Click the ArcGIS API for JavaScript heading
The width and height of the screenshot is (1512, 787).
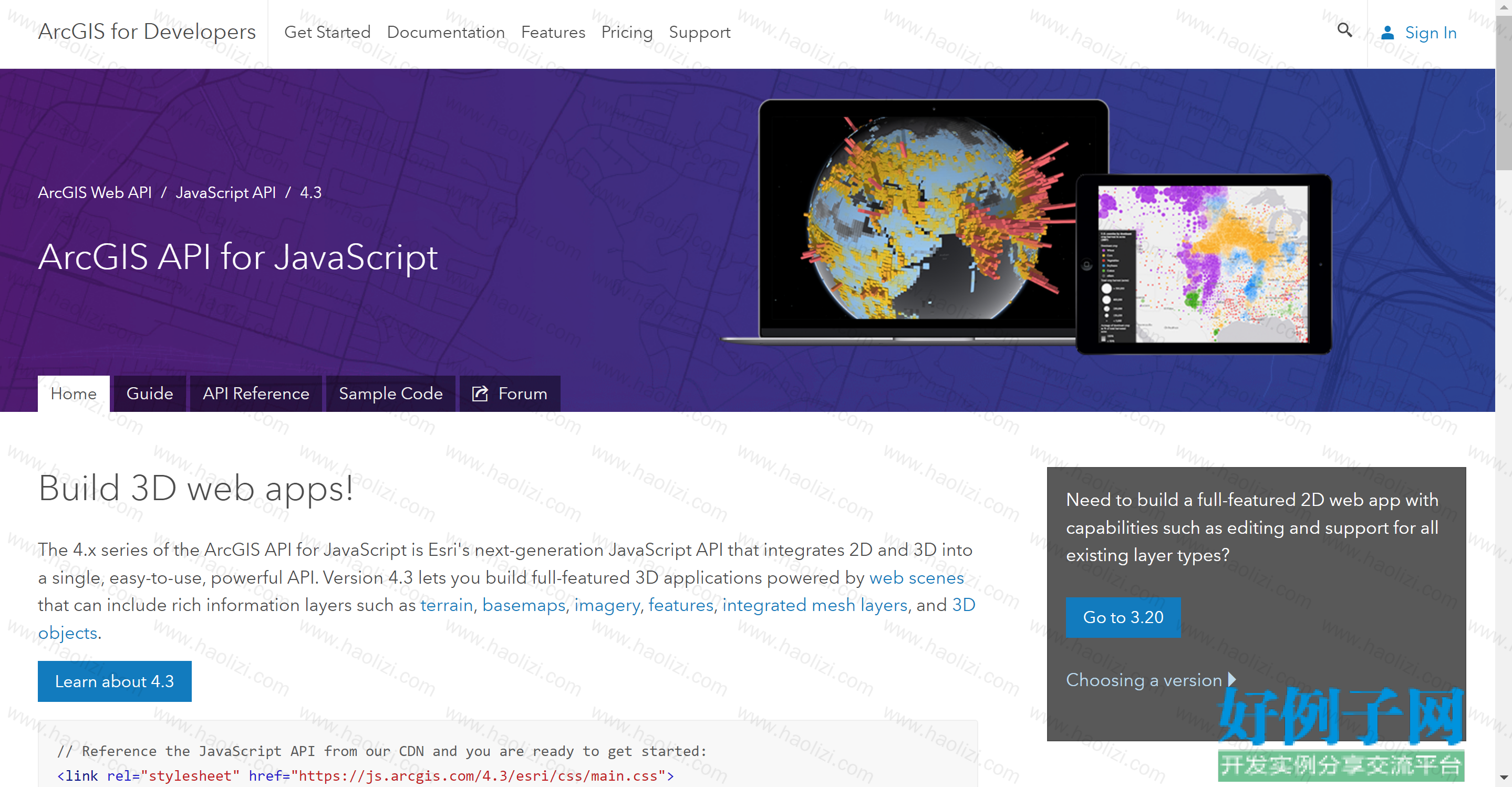tap(237, 257)
